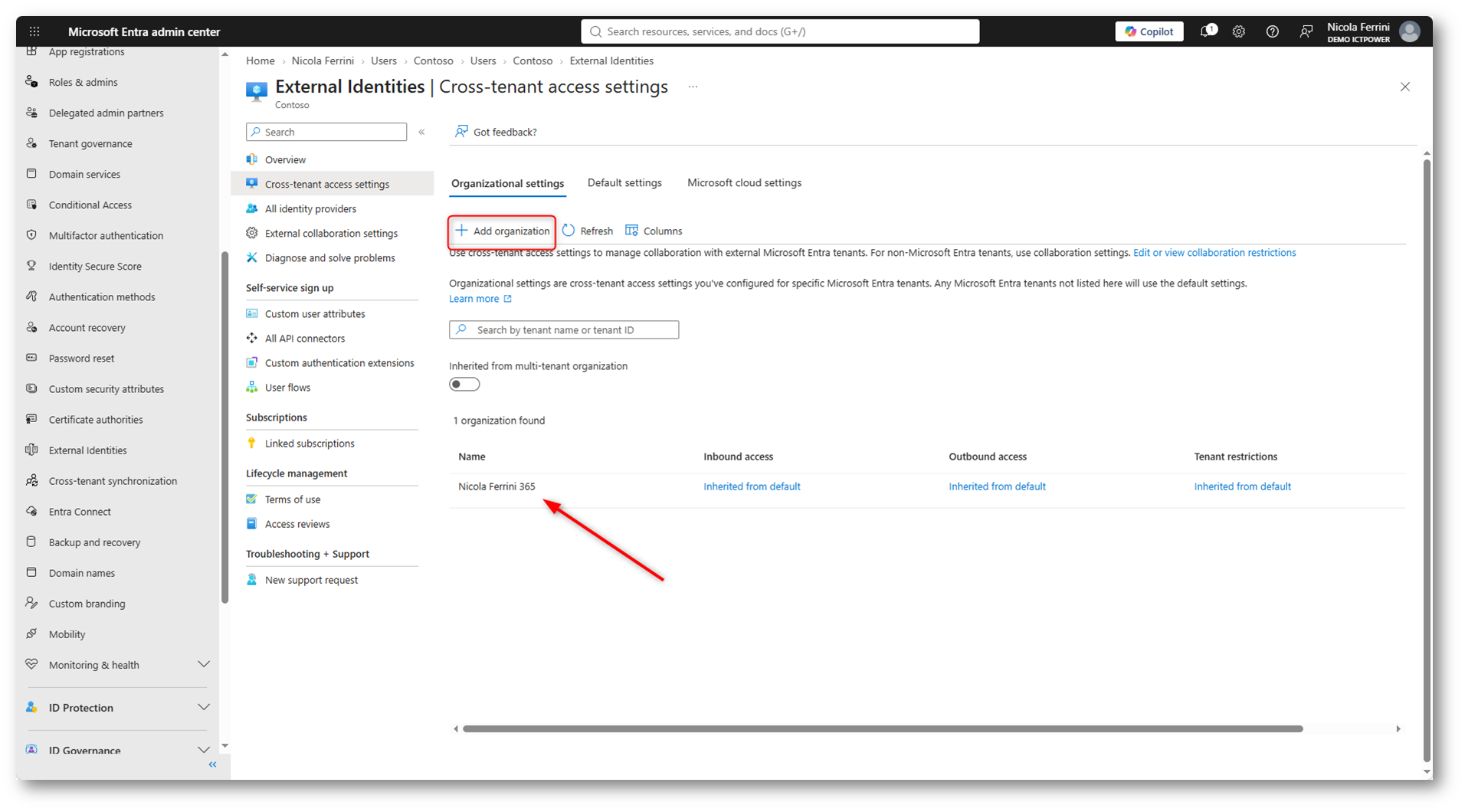Open the Learn more link
The image size is (1465, 812).
tap(480, 299)
